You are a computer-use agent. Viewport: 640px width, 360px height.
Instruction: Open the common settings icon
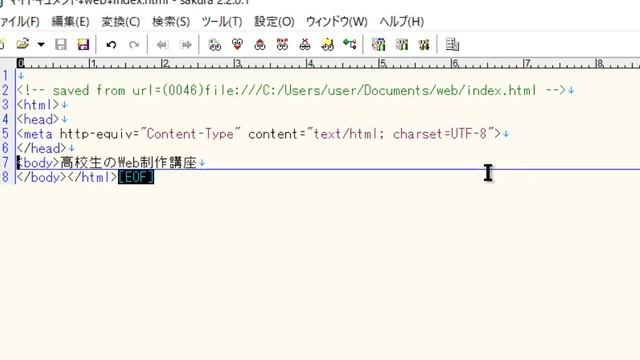(424, 44)
